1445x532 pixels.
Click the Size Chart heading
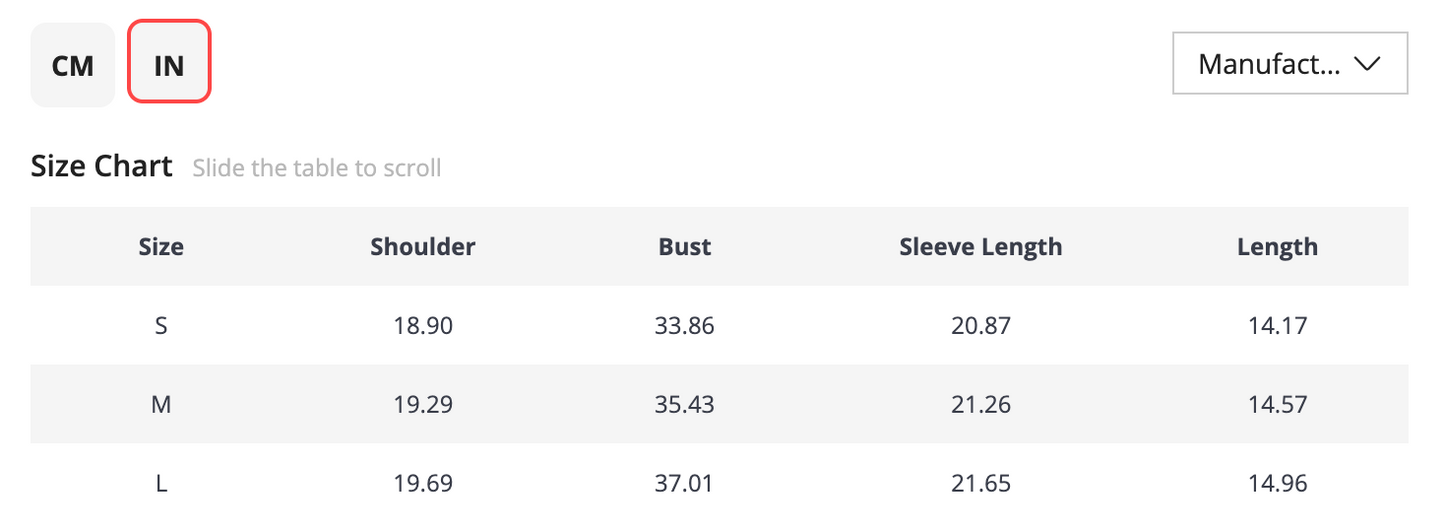[x=102, y=166]
